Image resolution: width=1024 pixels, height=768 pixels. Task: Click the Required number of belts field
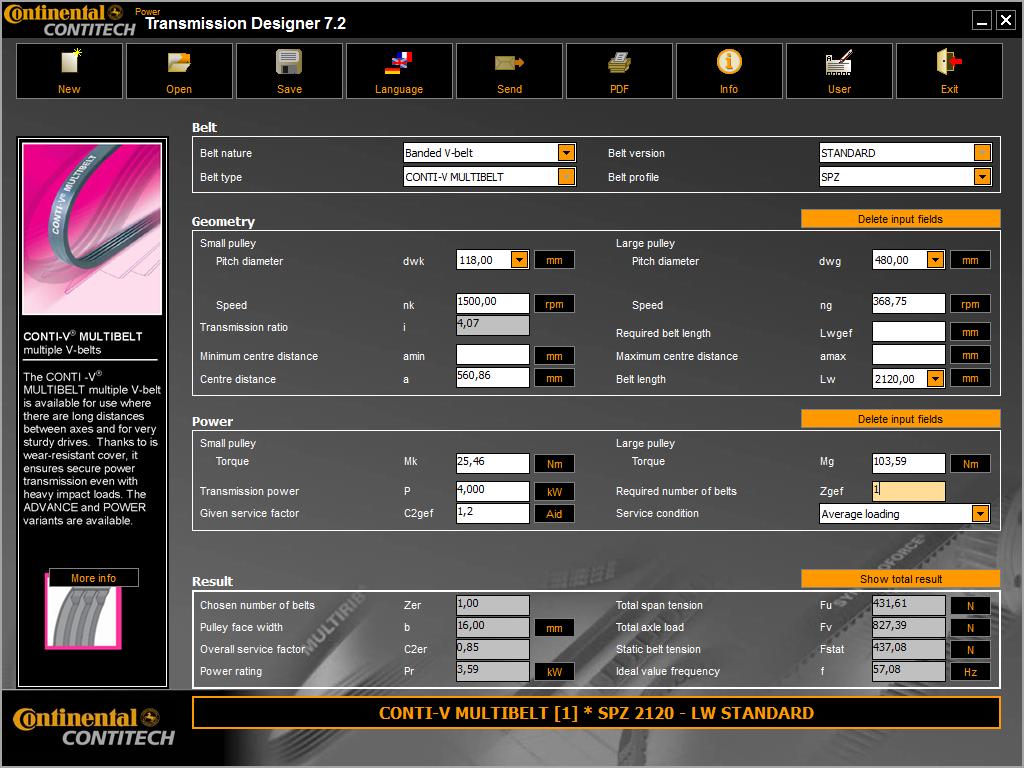tap(908, 491)
